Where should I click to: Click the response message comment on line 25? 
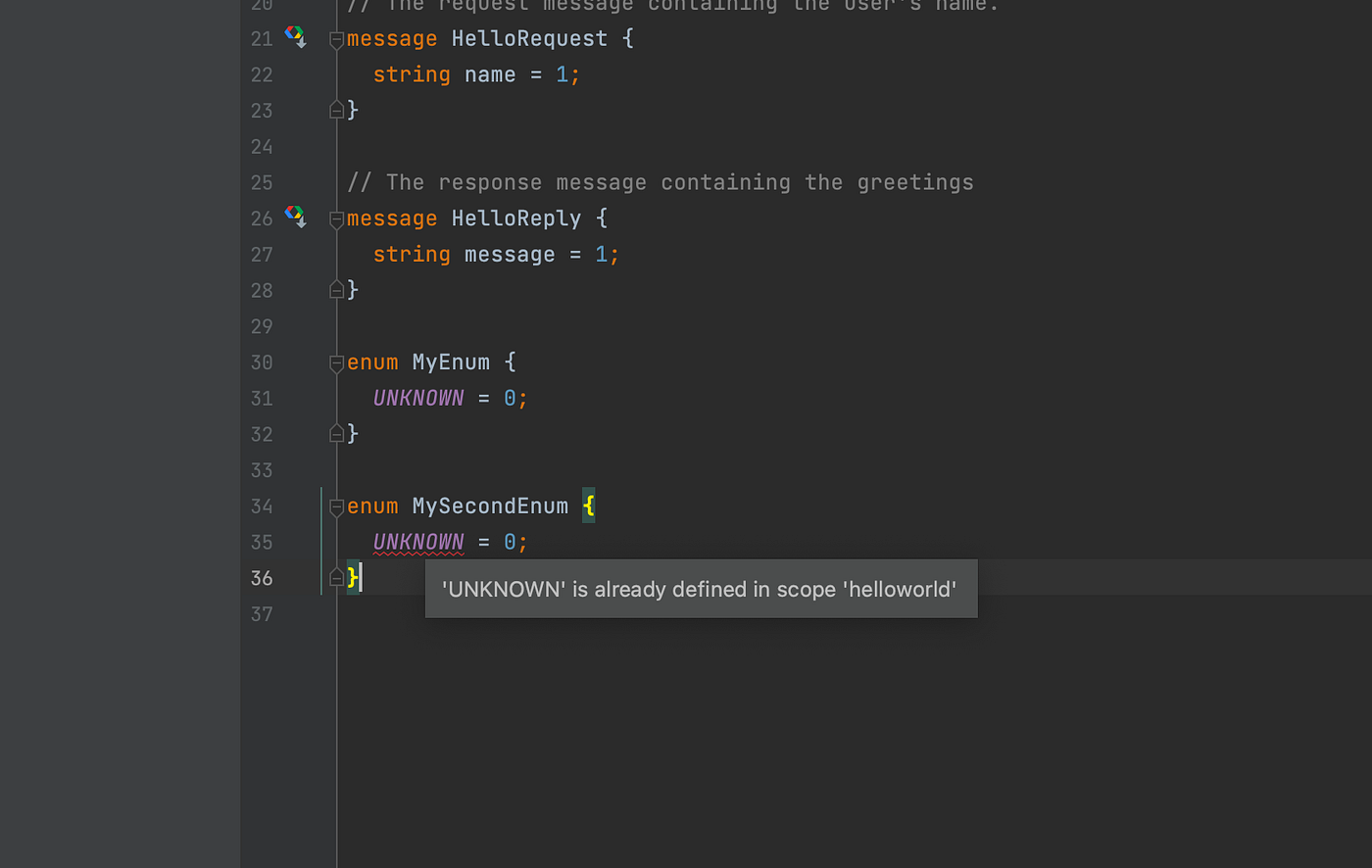click(661, 182)
